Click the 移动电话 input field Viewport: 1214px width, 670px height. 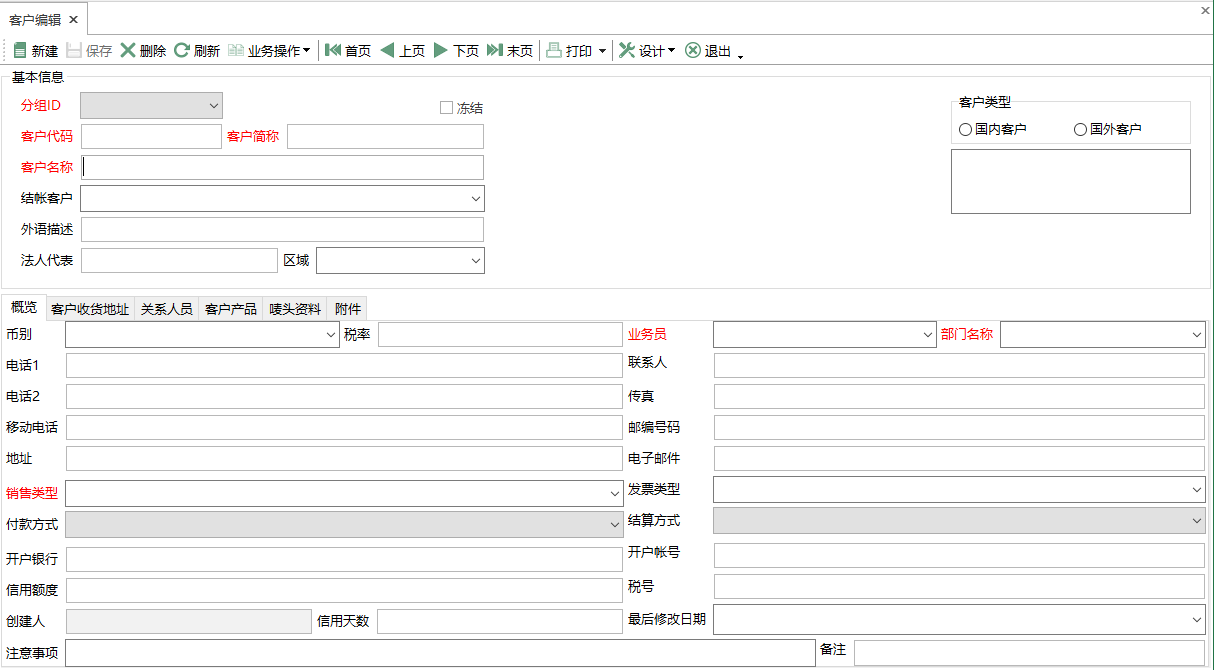tap(345, 427)
